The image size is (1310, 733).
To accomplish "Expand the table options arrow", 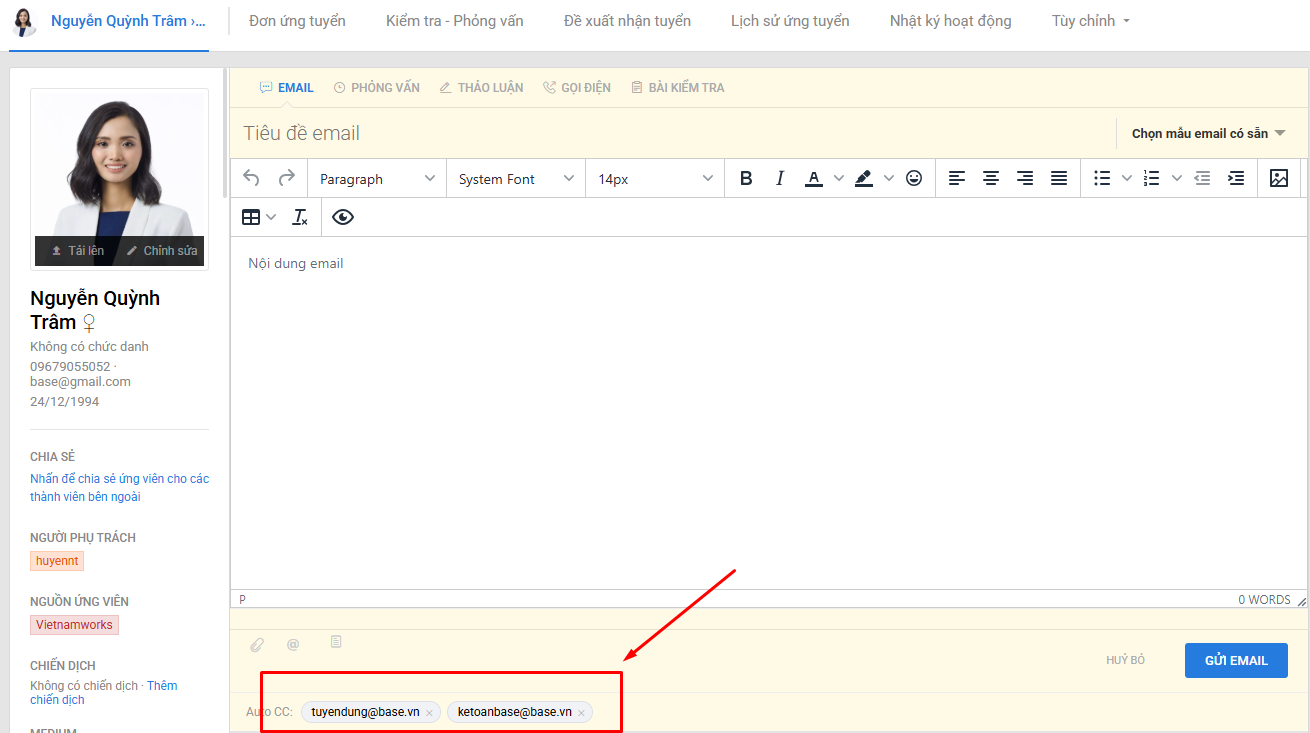I will (271, 217).
